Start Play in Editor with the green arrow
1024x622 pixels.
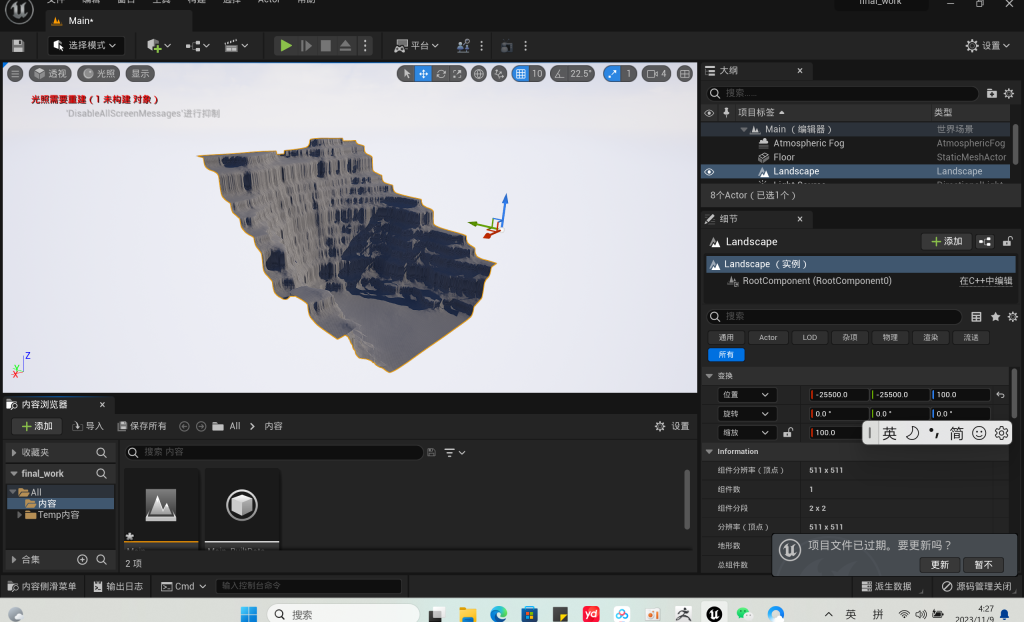coord(286,46)
